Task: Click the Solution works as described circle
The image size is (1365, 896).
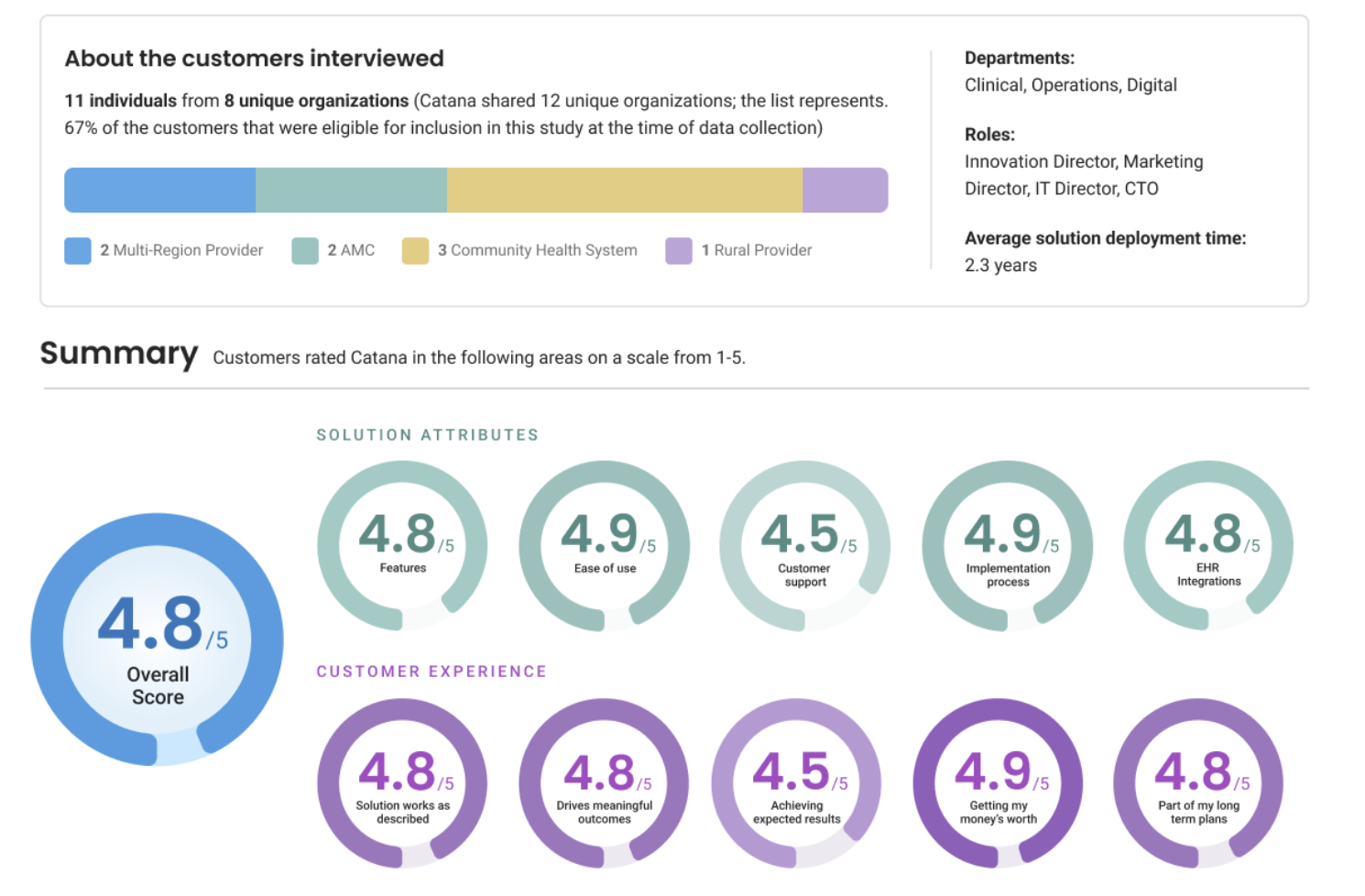Action: click(x=402, y=783)
